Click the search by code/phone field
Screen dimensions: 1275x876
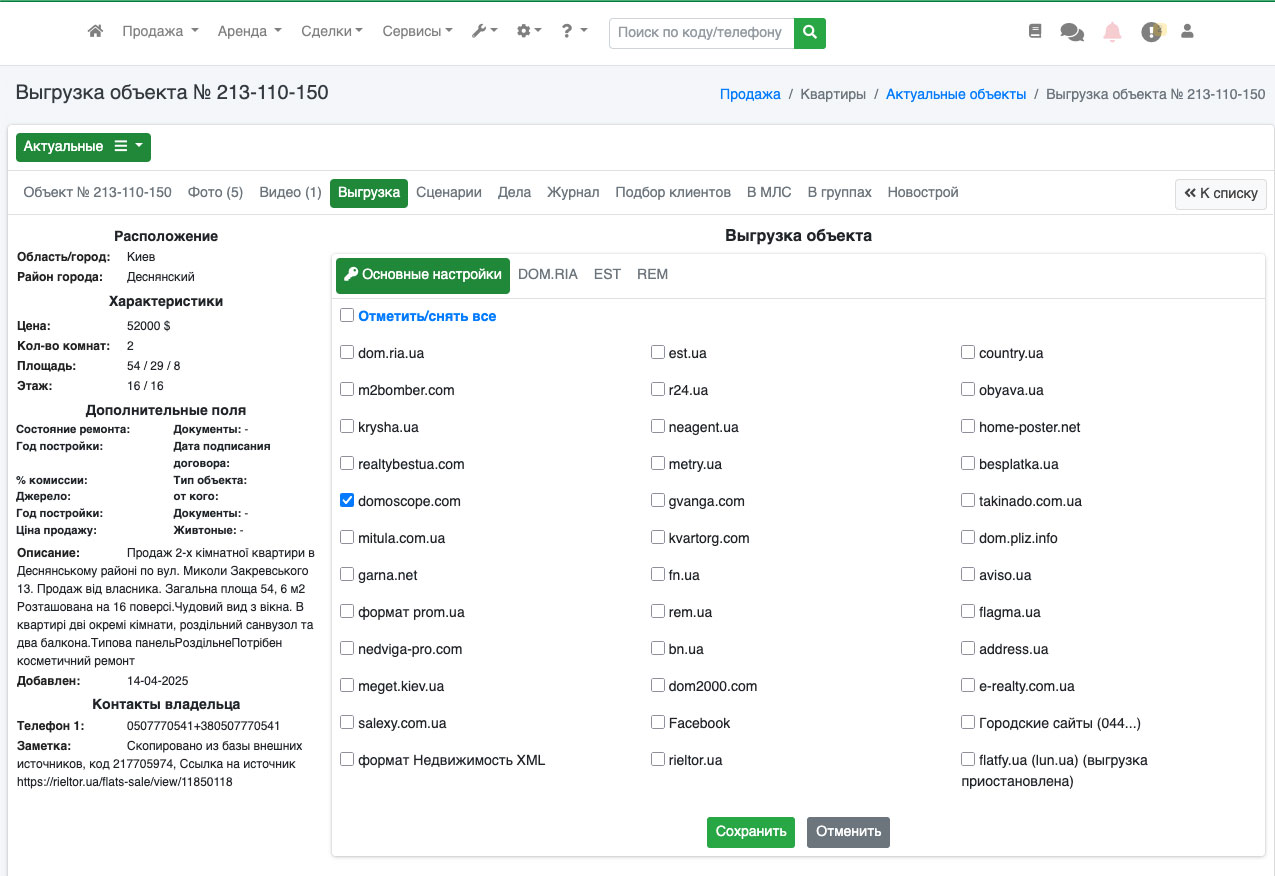(701, 32)
